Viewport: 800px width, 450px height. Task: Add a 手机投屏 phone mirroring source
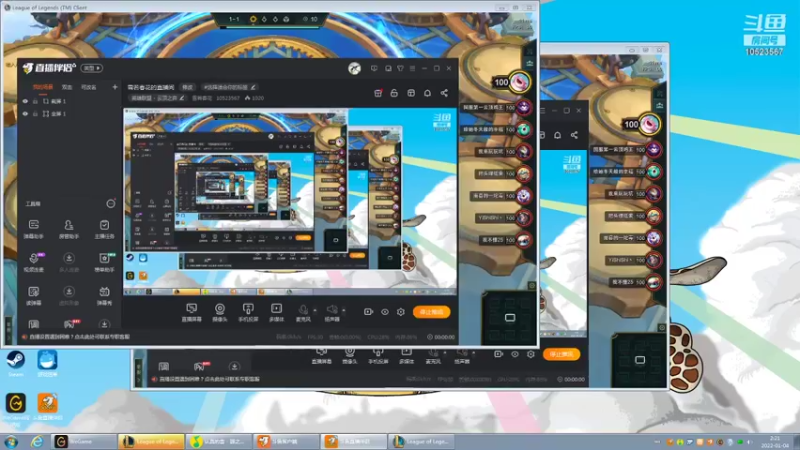[248, 312]
